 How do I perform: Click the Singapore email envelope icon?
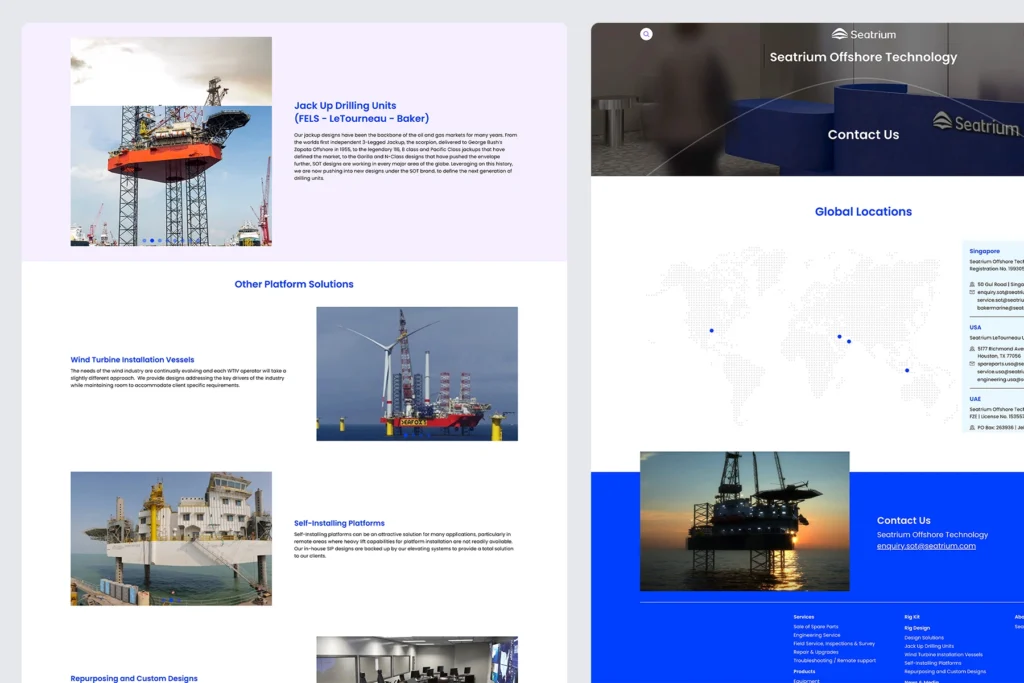[972, 292]
